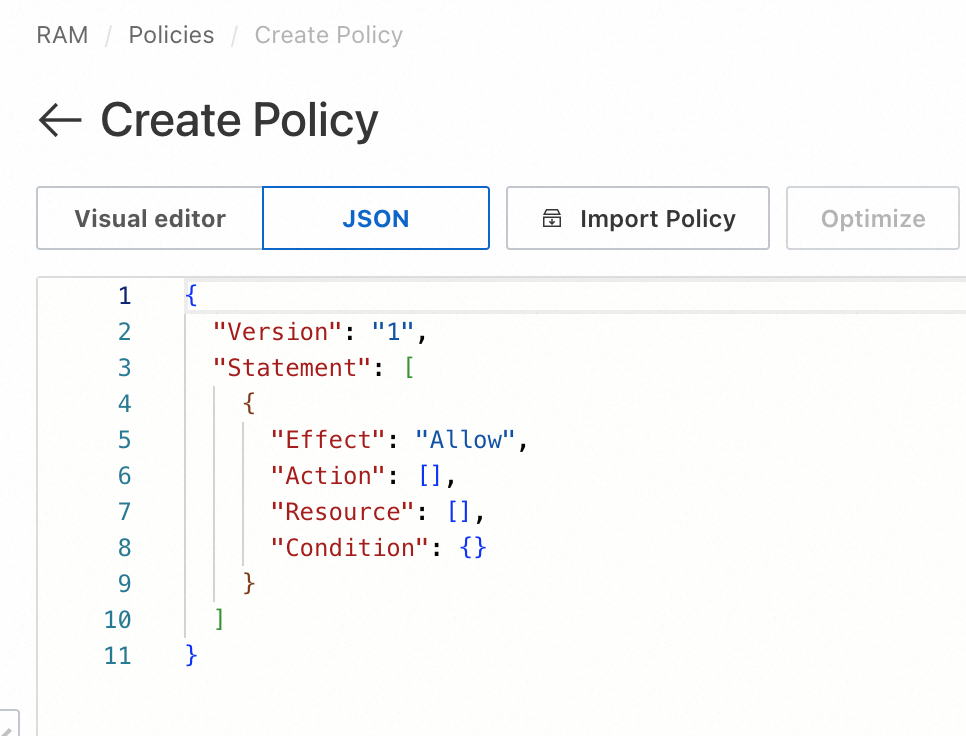Click inside the empty Action array brackets
The image size is (966, 736).
430,476
